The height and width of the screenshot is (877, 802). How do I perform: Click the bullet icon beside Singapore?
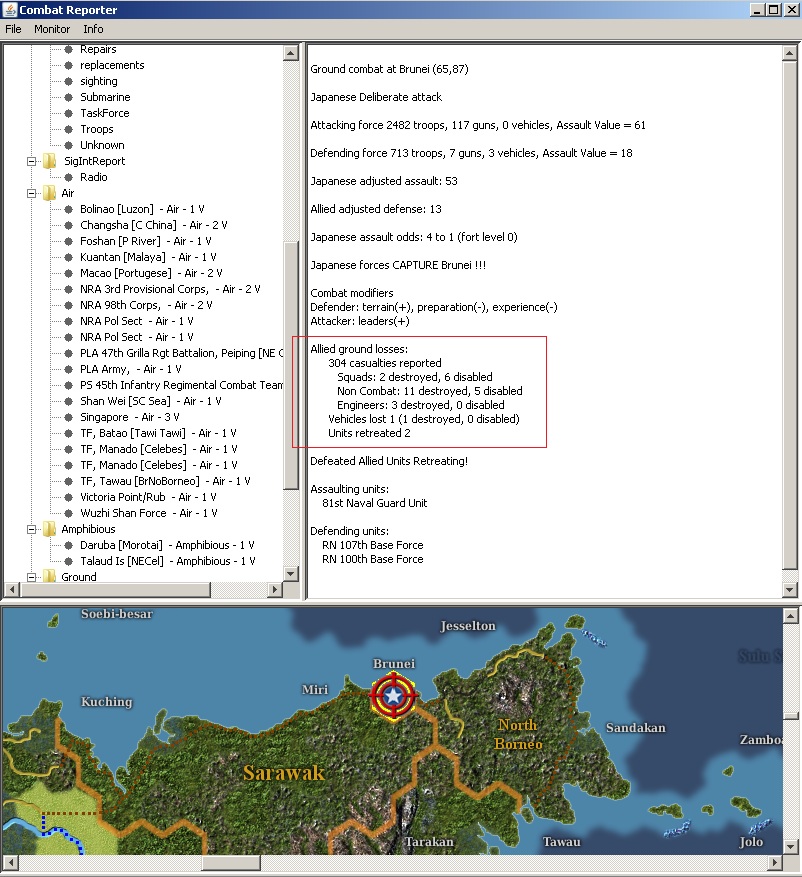[x=68, y=417]
